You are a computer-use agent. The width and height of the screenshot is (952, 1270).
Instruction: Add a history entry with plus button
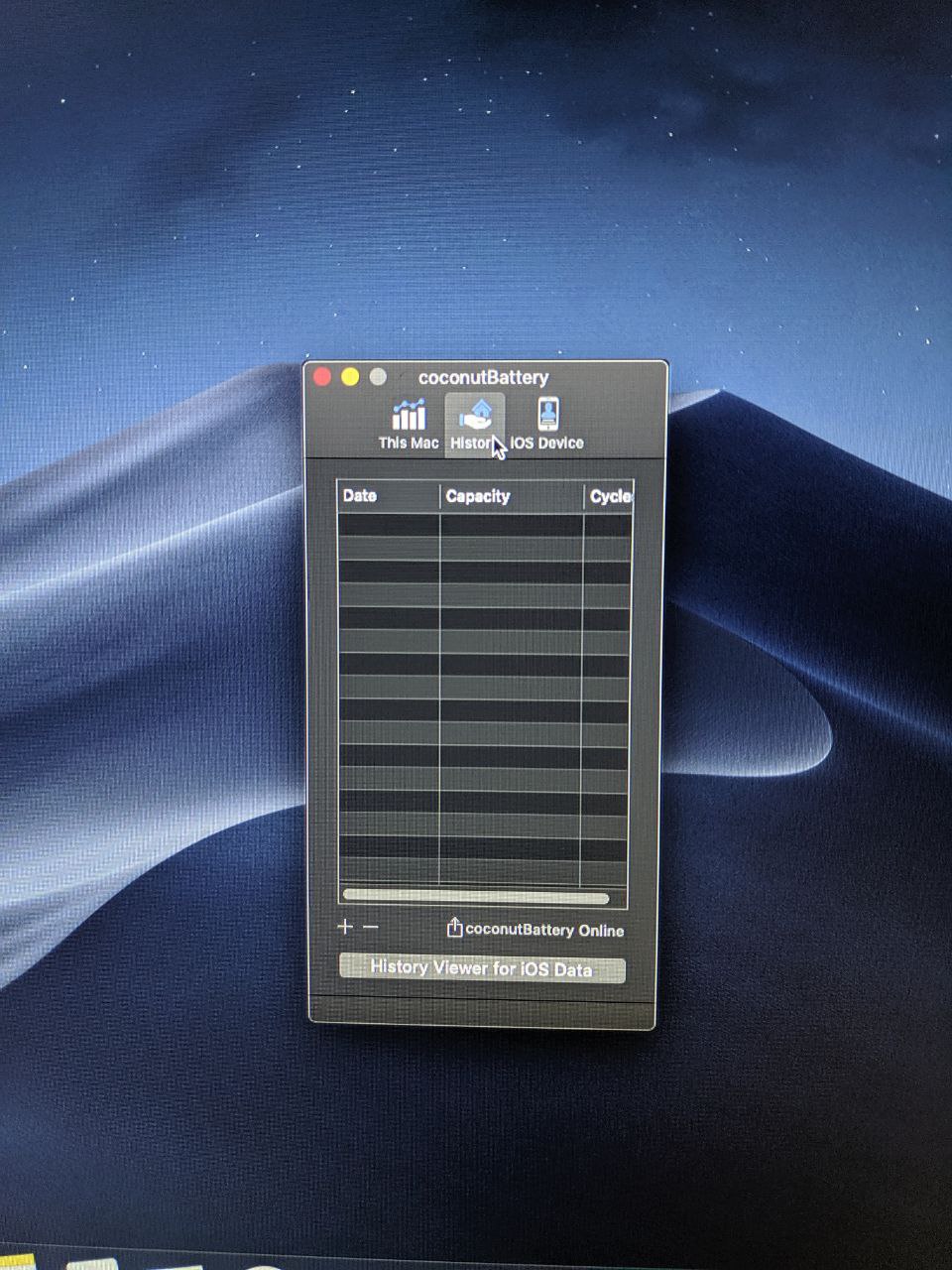[x=345, y=927]
